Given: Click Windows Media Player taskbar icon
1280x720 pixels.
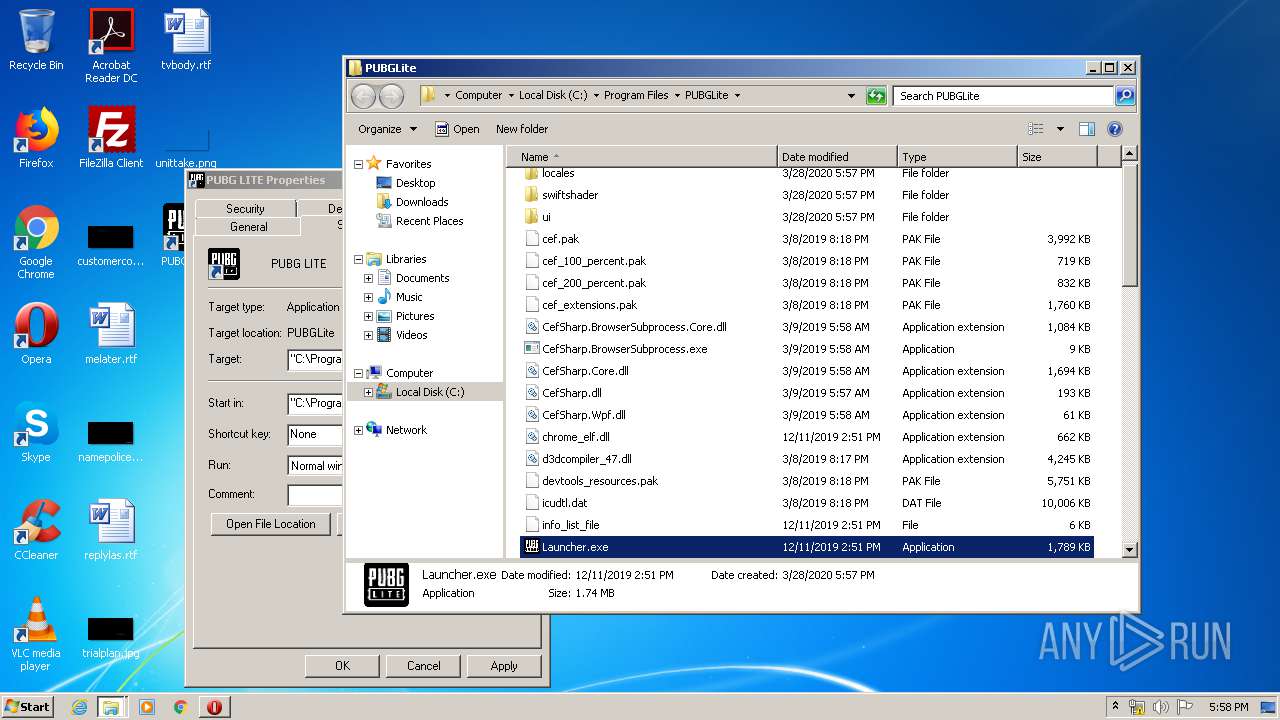Looking at the screenshot, I should tap(147, 707).
